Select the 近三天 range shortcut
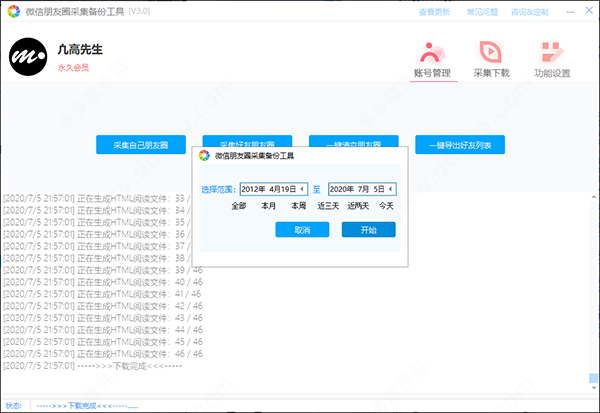 (328, 206)
